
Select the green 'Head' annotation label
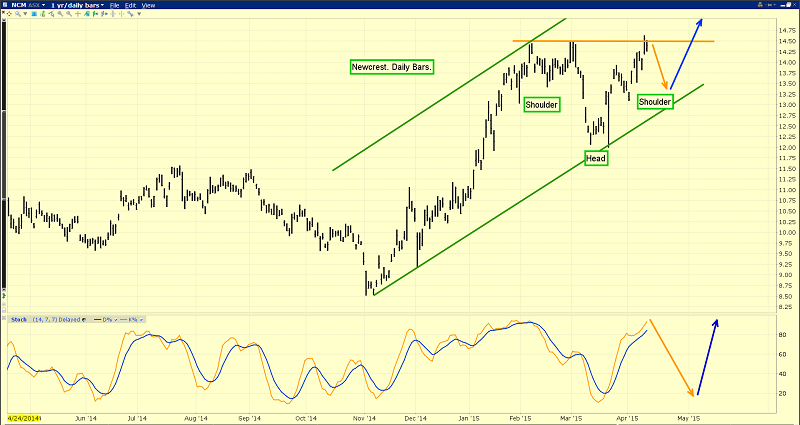tap(595, 157)
